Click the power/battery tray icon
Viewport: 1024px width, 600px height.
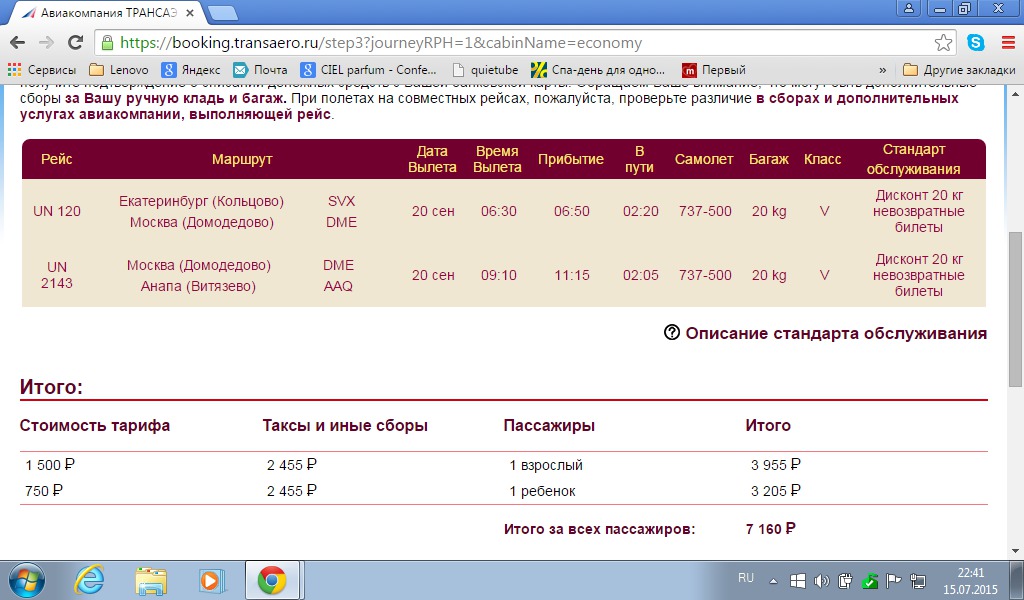pos(845,580)
